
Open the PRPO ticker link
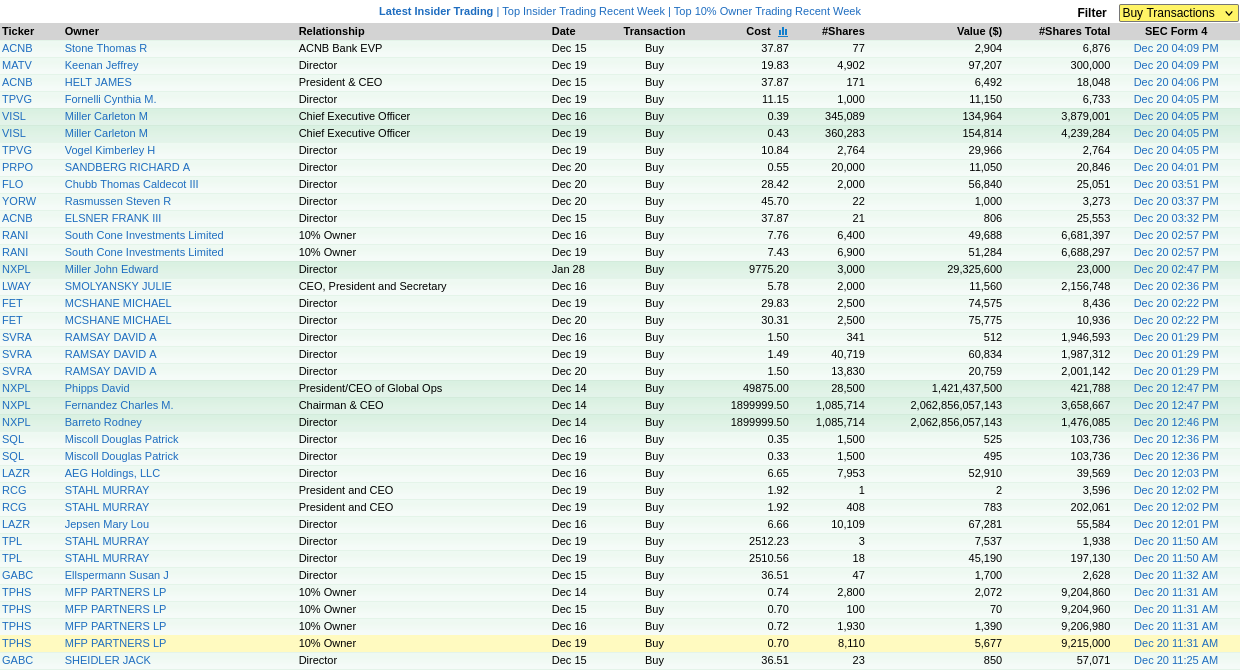(x=17, y=167)
